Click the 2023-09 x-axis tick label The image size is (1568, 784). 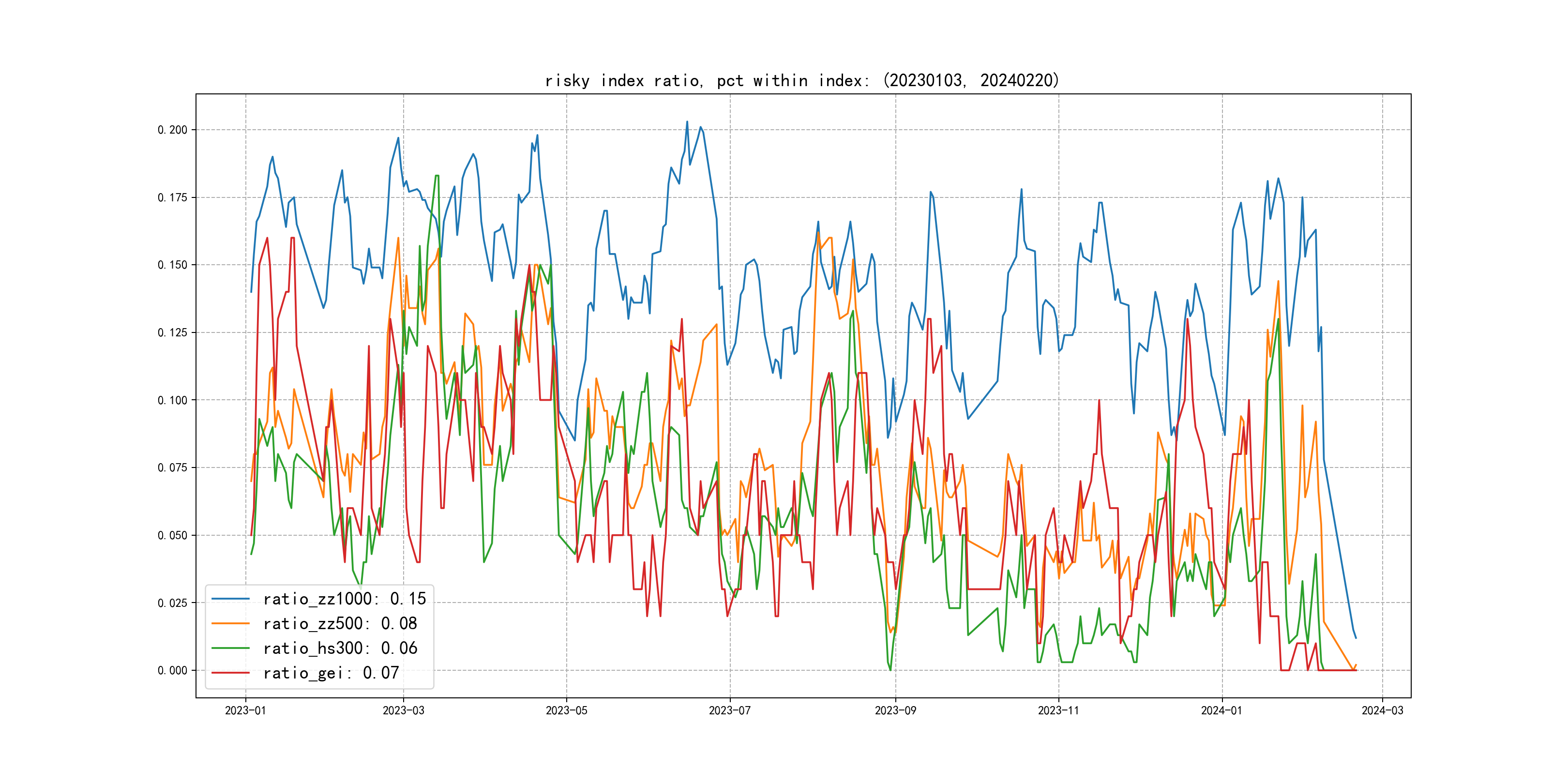click(895, 710)
